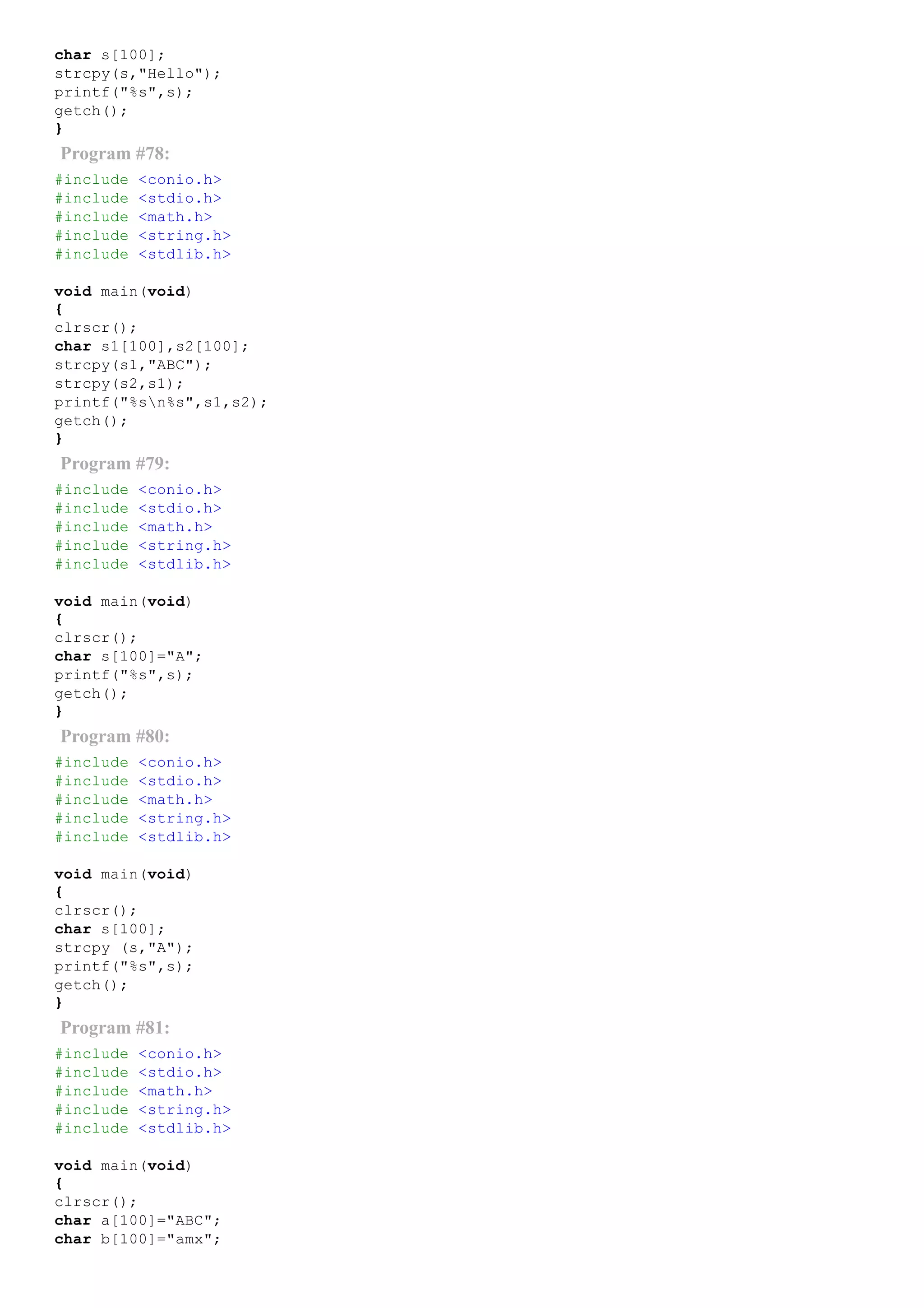Select the line char a[100]="ABC";
The height and width of the screenshot is (1308, 924).
click(x=137, y=1221)
